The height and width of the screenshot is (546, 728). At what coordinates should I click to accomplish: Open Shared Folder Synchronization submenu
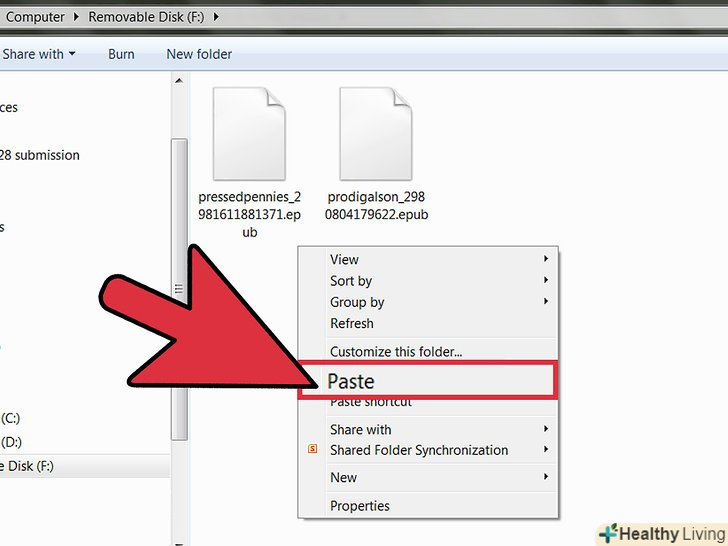[x=419, y=450]
